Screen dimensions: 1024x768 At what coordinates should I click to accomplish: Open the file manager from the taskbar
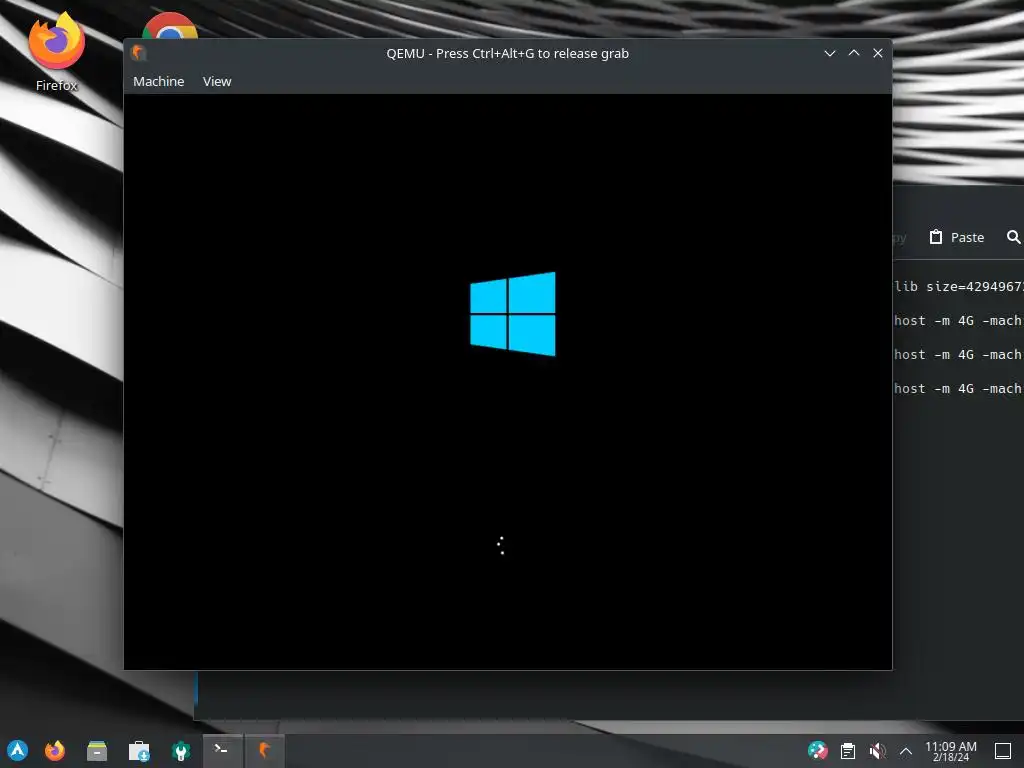pos(97,750)
